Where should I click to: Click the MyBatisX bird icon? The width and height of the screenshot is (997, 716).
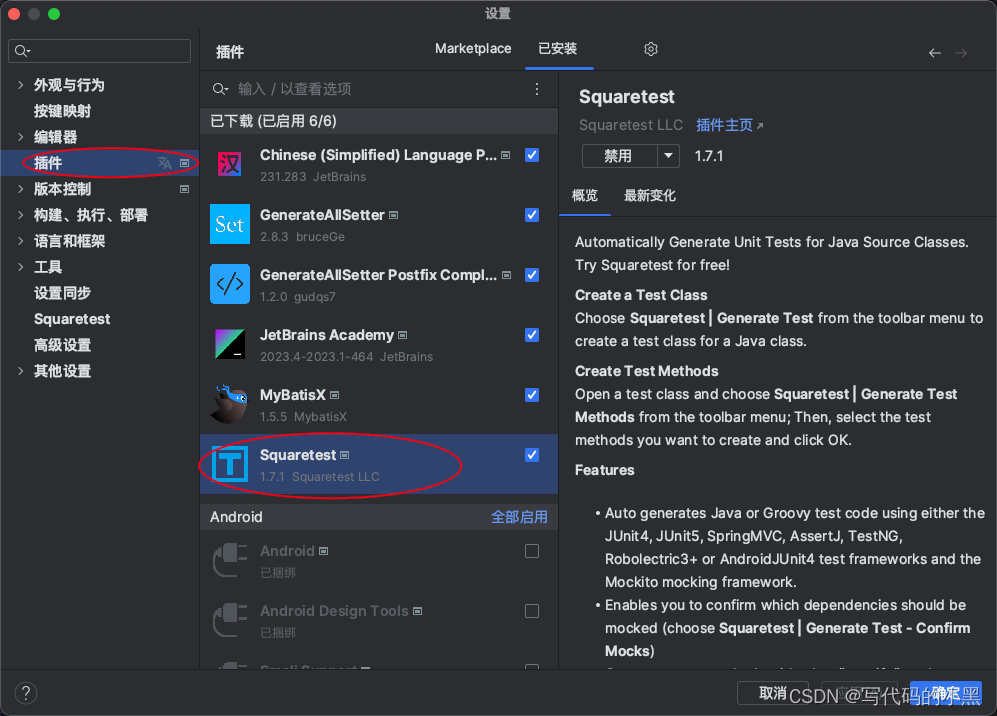tap(230, 404)
